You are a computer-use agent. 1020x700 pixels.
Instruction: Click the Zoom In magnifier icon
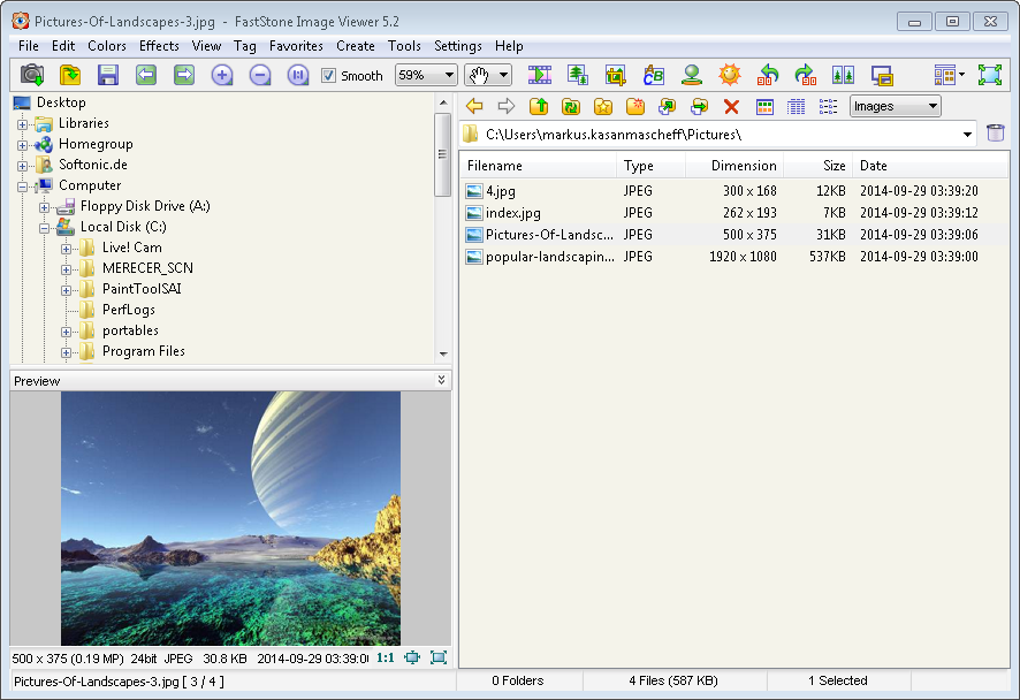tap(222, 75)
